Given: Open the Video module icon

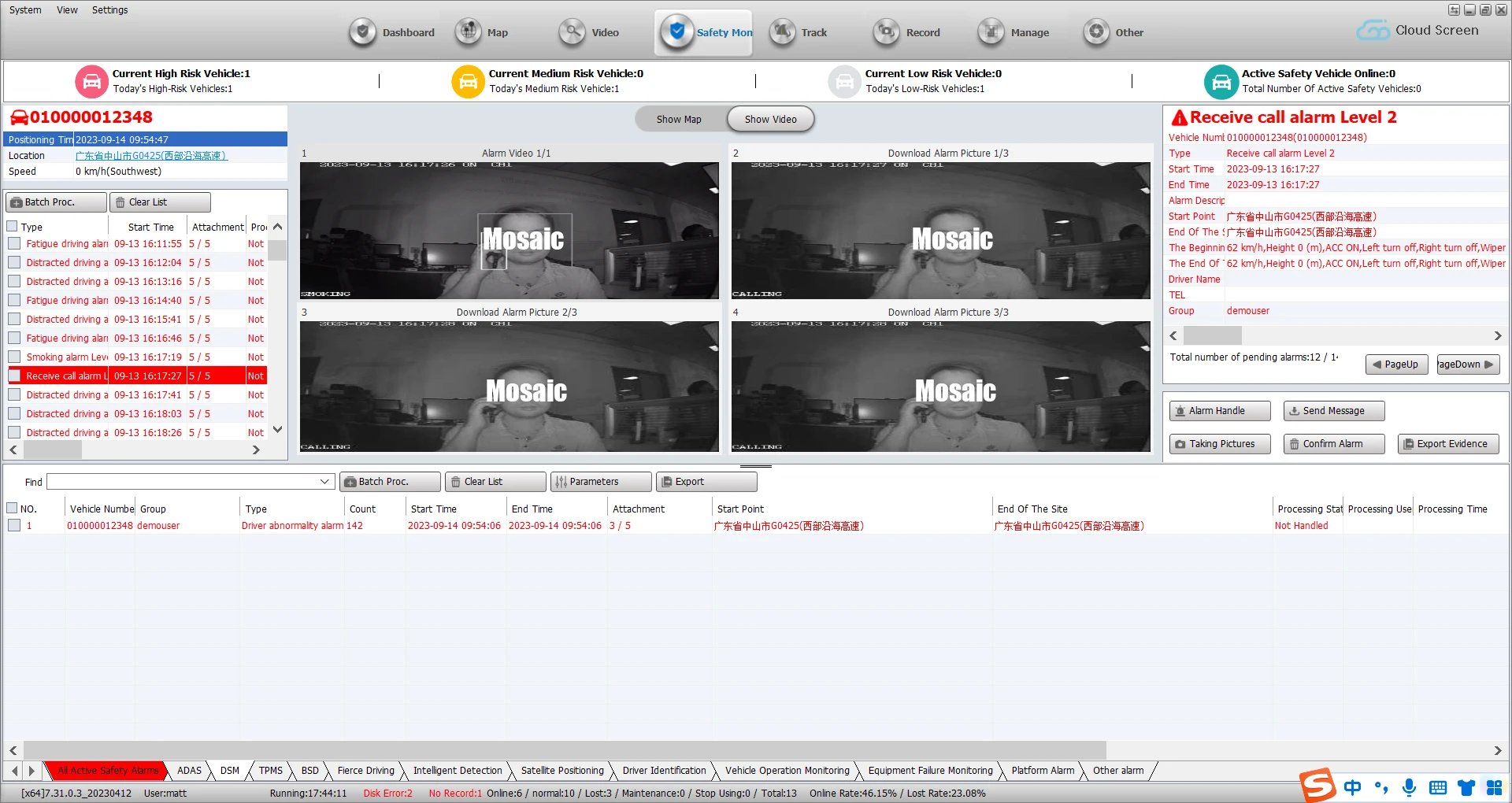Looking at the screenshot, I should coord(573,32).
